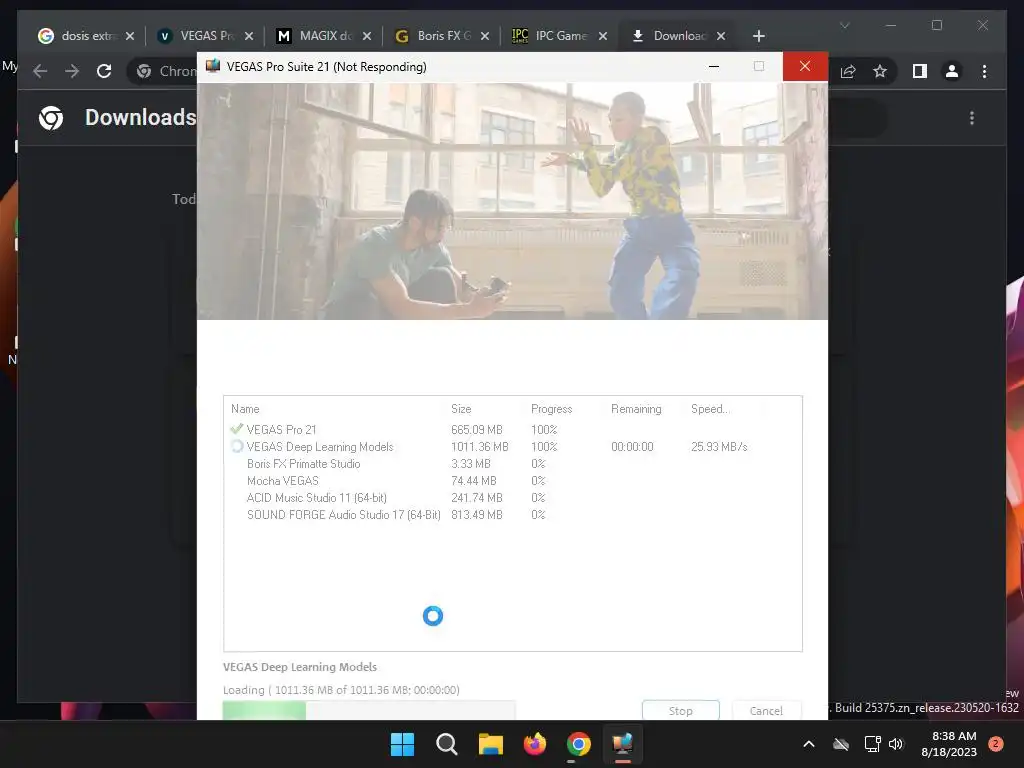Image resolution: width=1024 pixels, height=768 pixels.
Task: Reload the Chrome page
Action: [x=104, y=71]
